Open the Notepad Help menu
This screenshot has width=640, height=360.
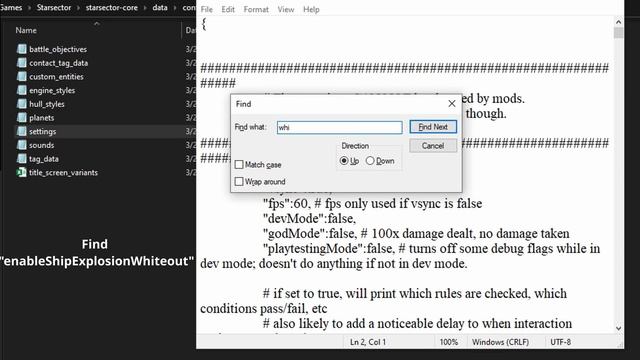pos(311,9)
